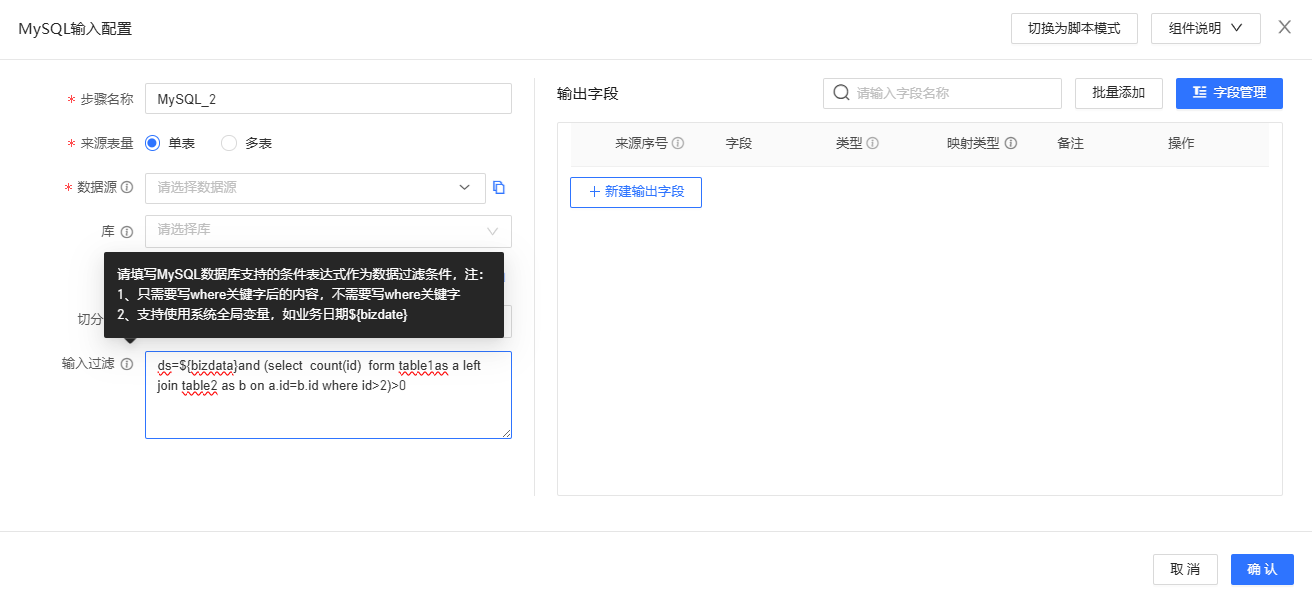Screen dimensions: 1312x599
Task: Click info icon next to 库 label
Action: tap(127, 231)
